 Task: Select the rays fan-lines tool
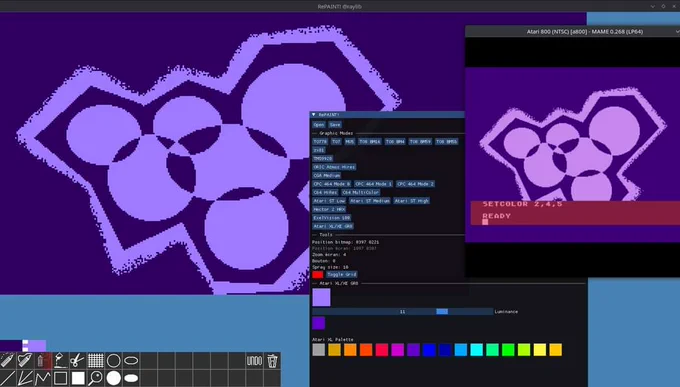(x=25, y=378)
